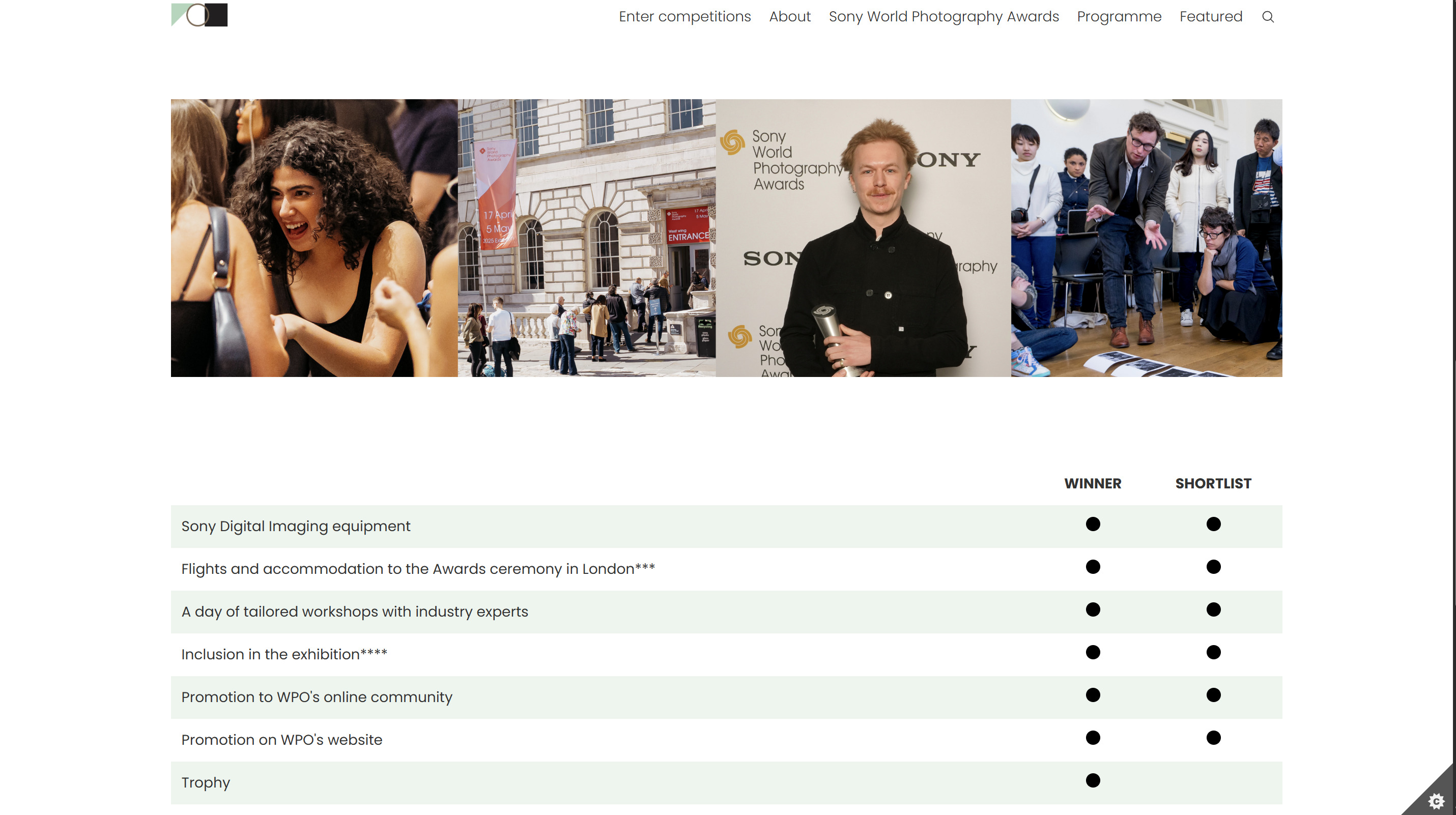Click the winner dot for Trophy row
Viewport: 1456px width, 815px height.
click(x=1093, y=780)
